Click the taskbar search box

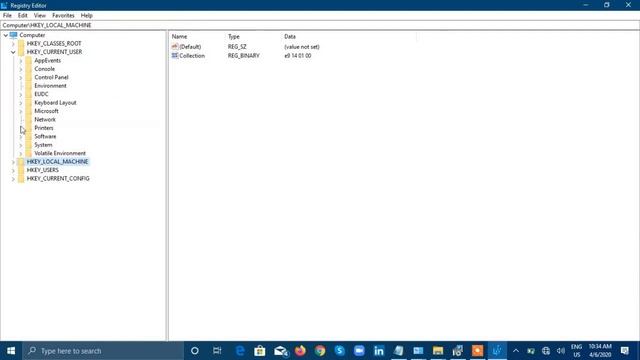click(103, 351)
